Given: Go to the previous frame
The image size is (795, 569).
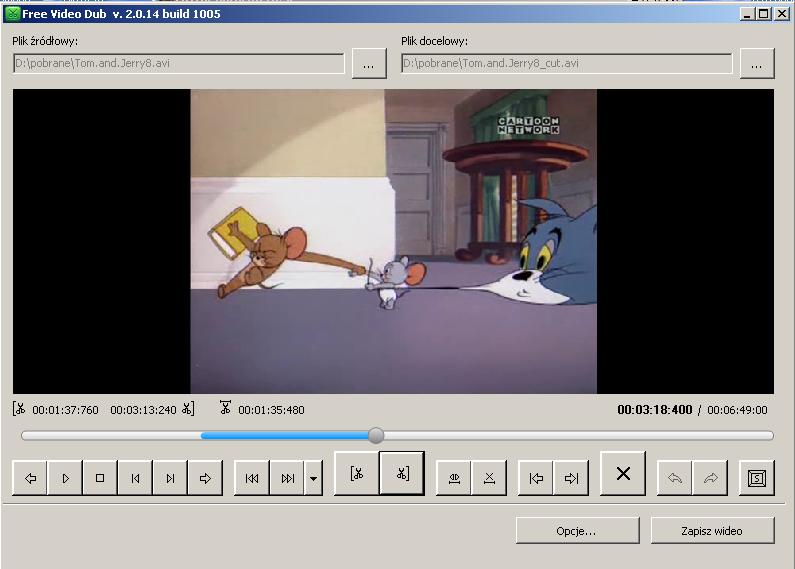Looking at the screenshot, I should click(x=135, y=478).
